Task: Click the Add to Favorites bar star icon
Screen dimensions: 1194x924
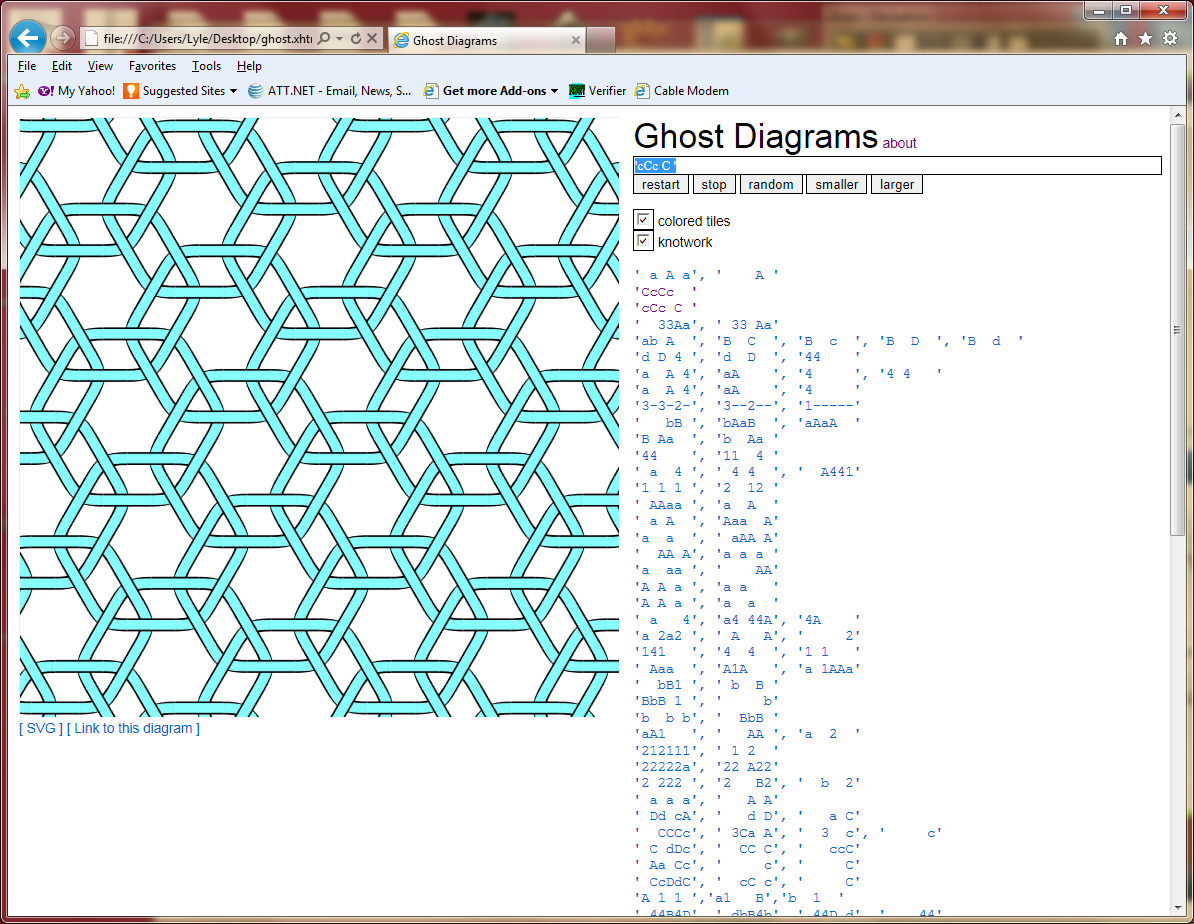Action: tap(22, 91)
